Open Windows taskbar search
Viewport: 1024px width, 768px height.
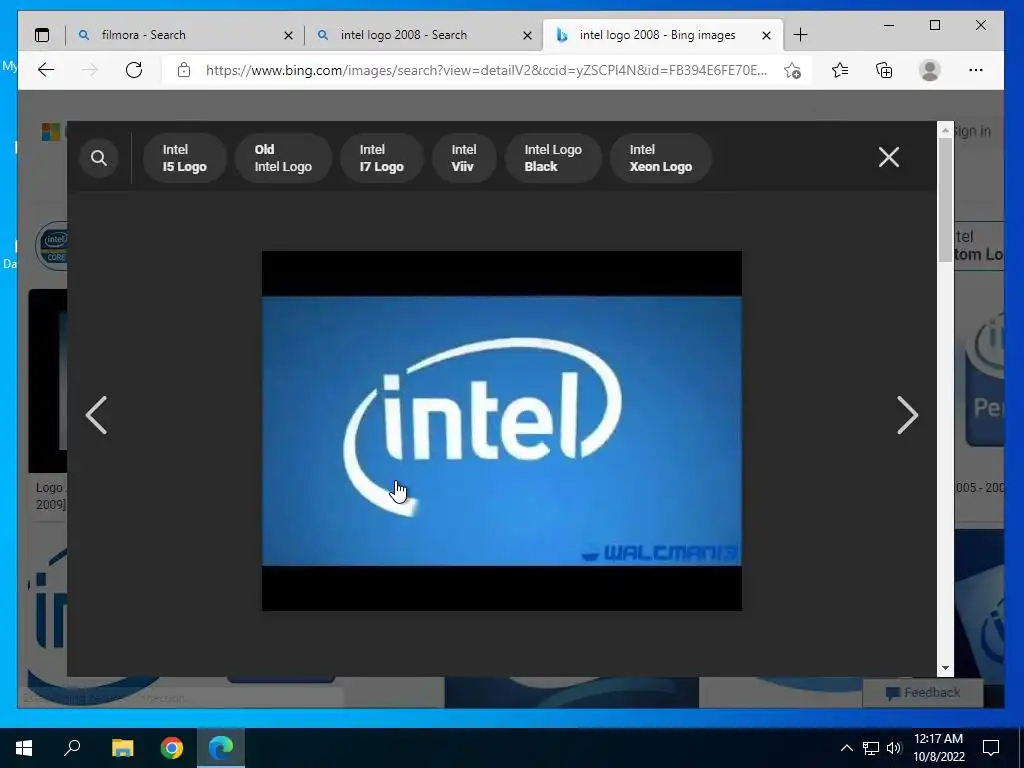tap(72, 748)
